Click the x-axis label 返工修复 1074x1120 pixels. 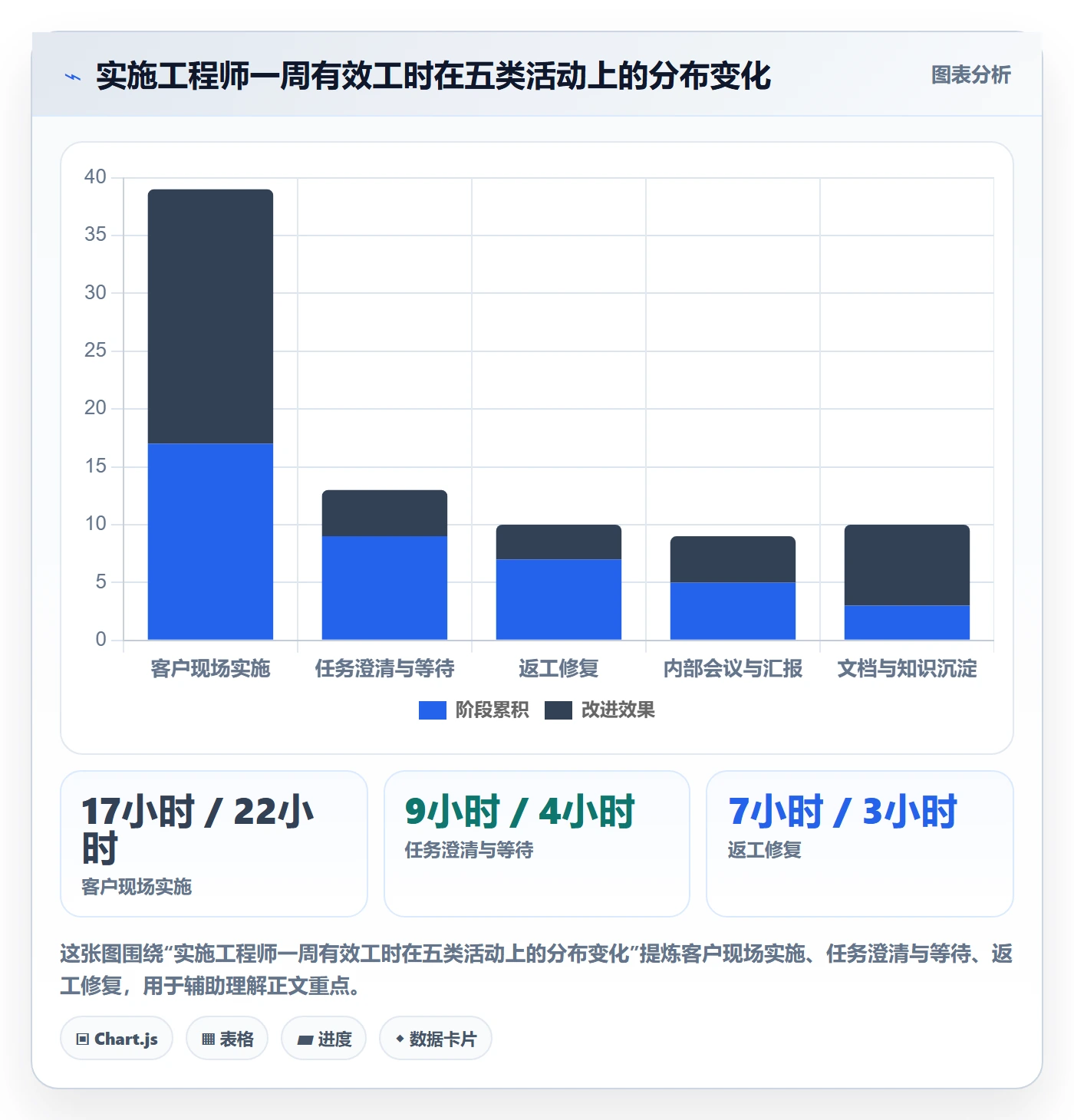(558, 669)
